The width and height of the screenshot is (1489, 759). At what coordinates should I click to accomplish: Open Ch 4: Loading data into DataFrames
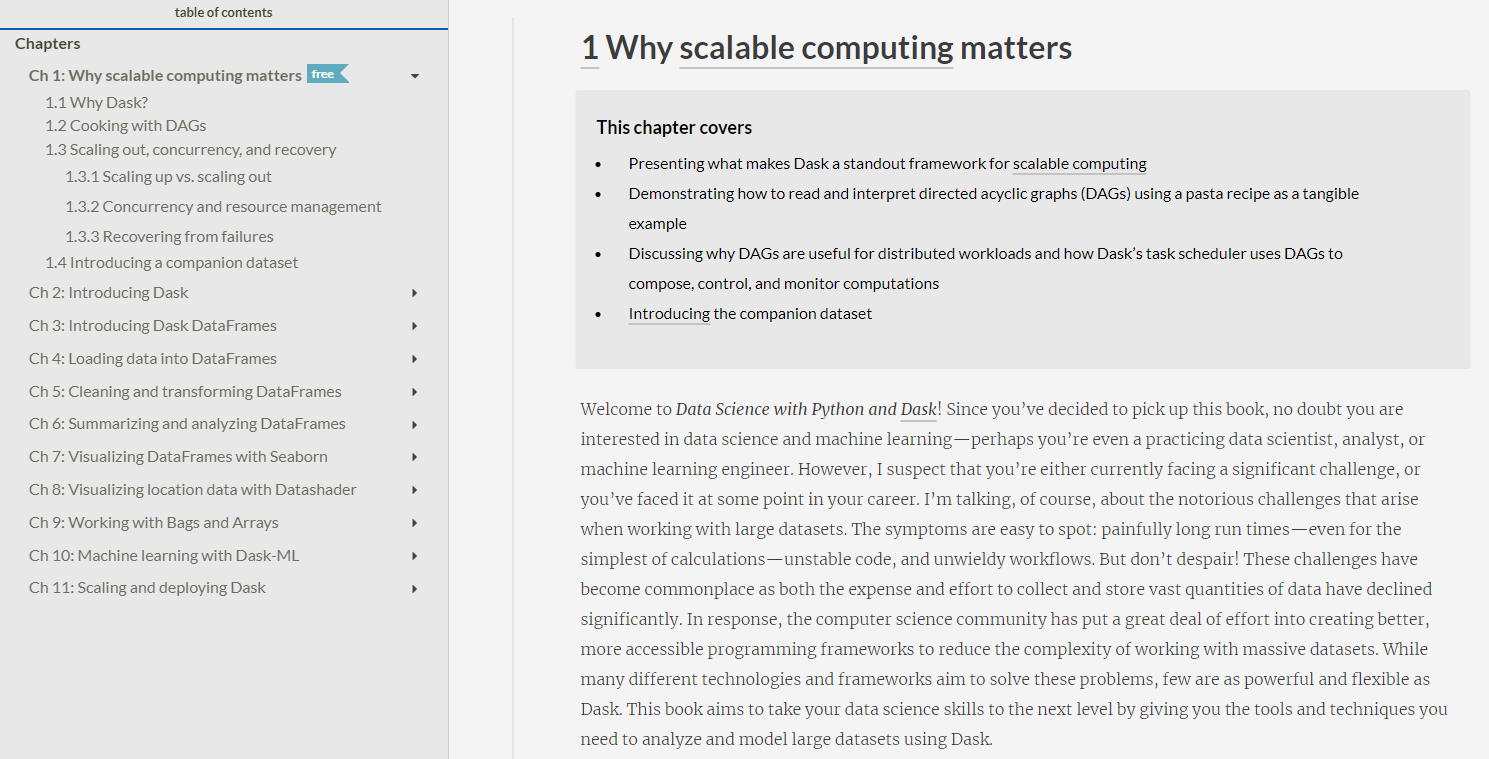tap(152, 359)
